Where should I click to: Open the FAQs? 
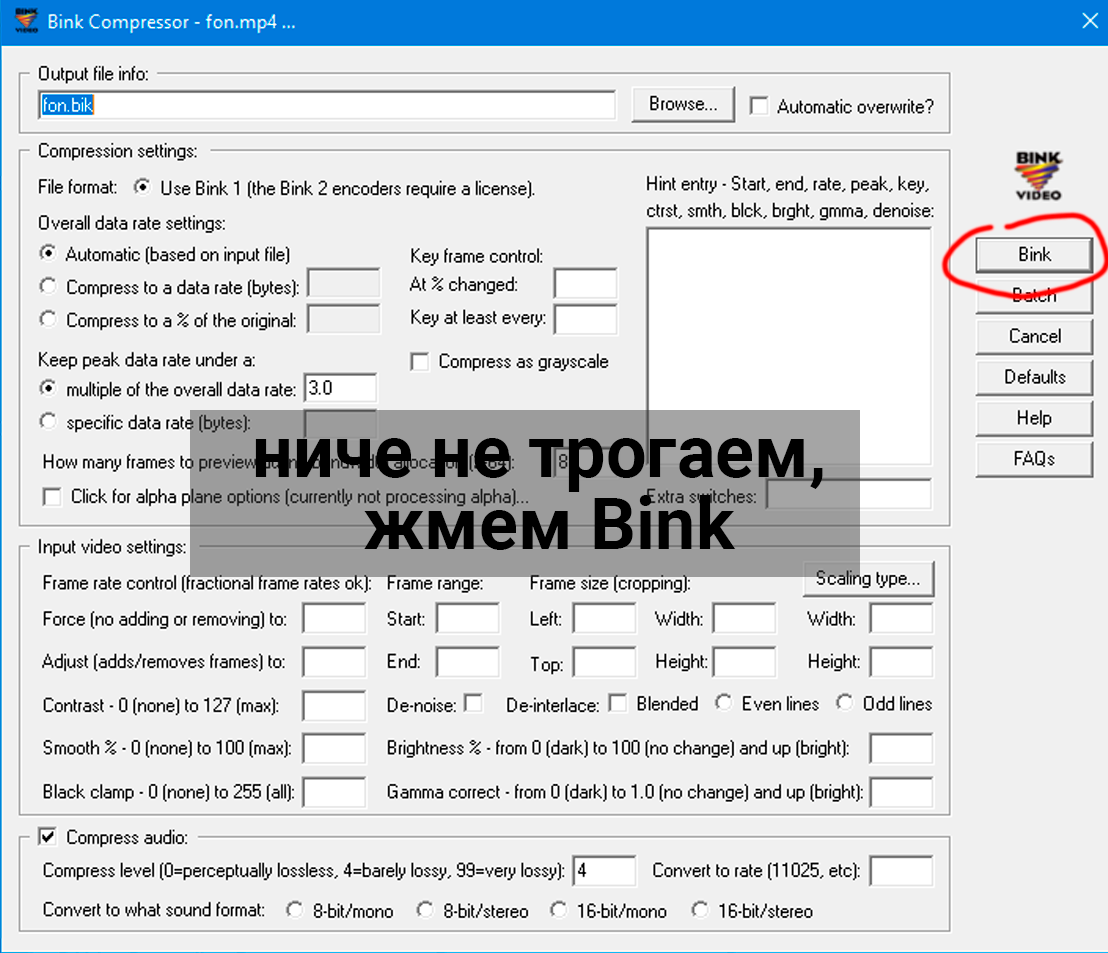coord(1034,459)
